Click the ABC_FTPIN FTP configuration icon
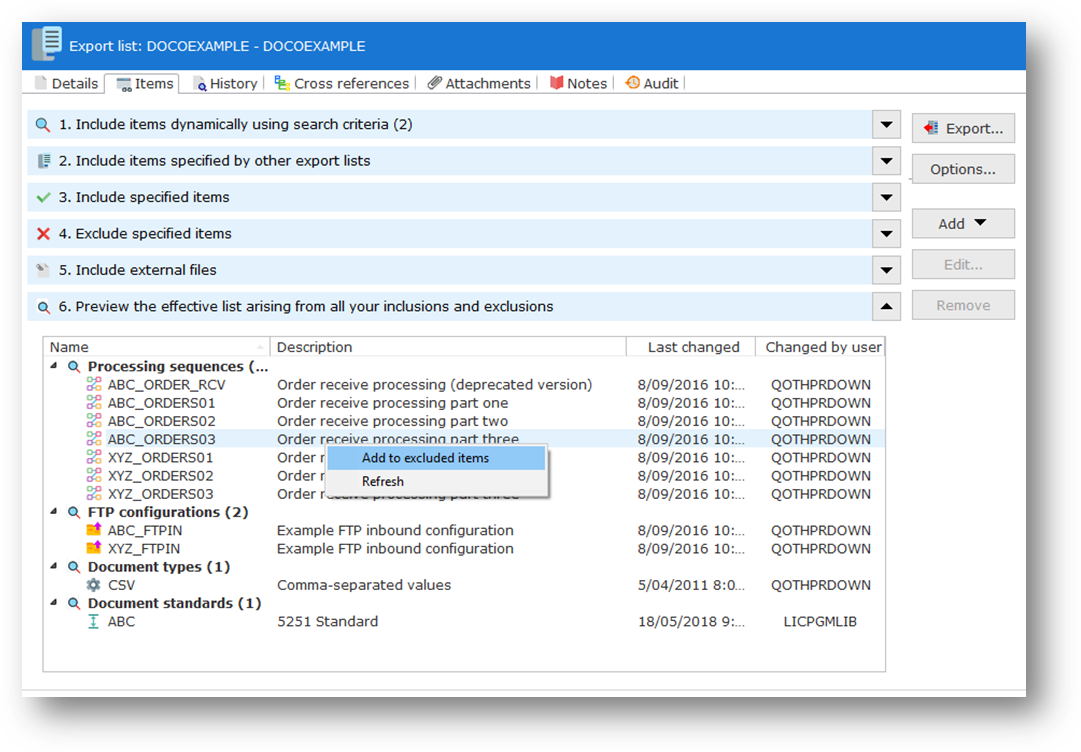The height and width of the screenshot is (752, 1081). click(x=94, y=530)
